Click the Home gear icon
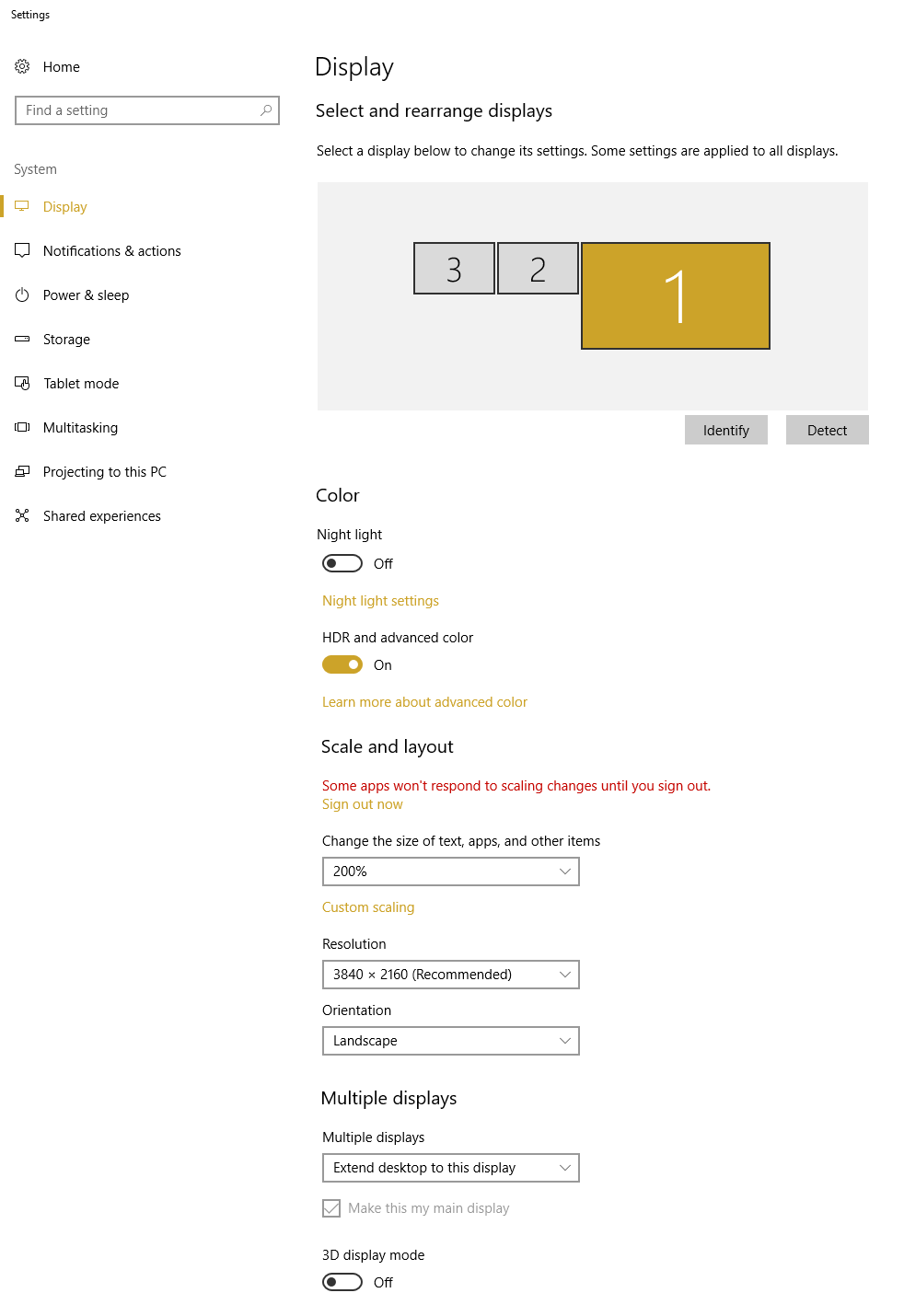904x1316 pixels. 22,66
